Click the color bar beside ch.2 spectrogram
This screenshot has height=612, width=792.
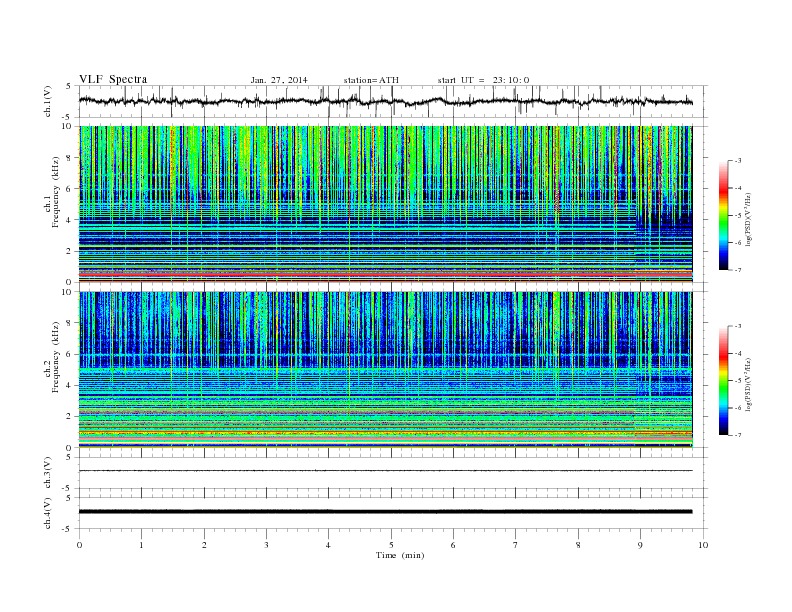tap(723, 380)
